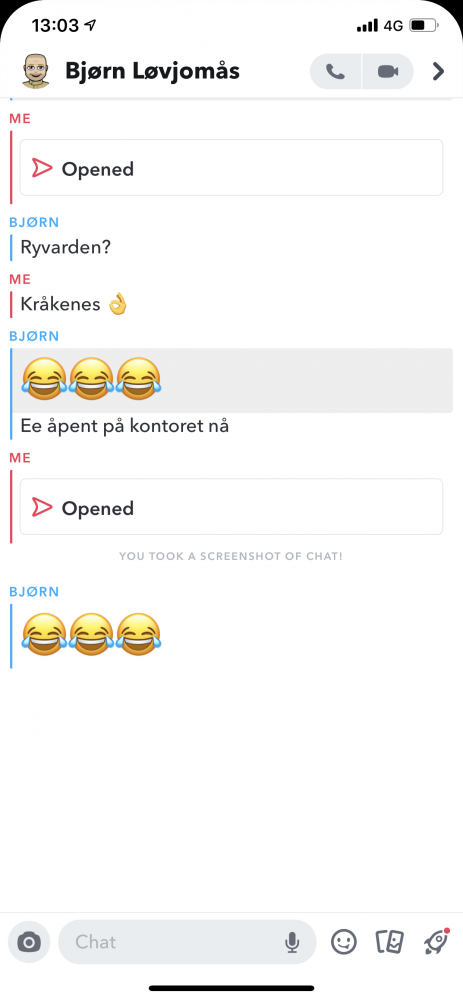Start a voice call with Bjørn
This screenshot has height=1000, width=463.
[335, 71]
